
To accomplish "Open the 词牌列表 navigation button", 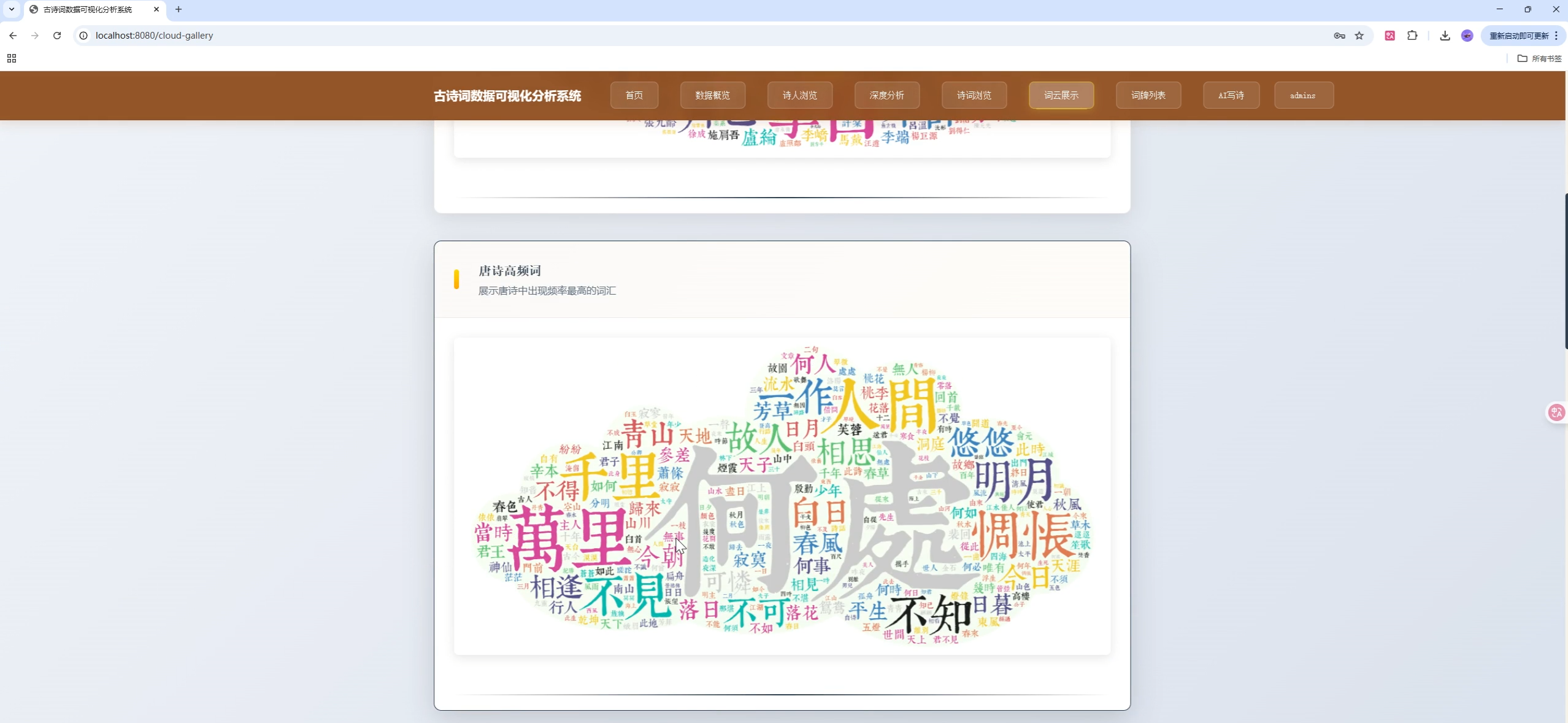I will click(1148, 95).
